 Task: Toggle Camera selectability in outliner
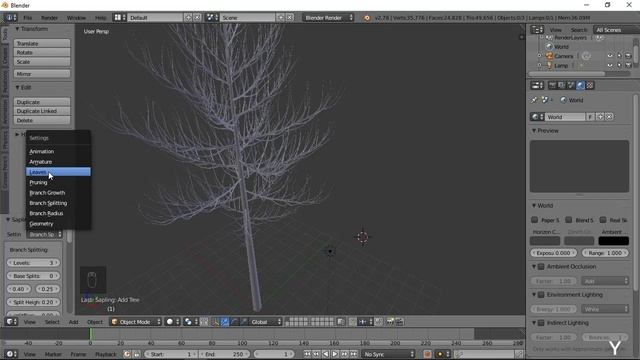click(x=619, y=56)
